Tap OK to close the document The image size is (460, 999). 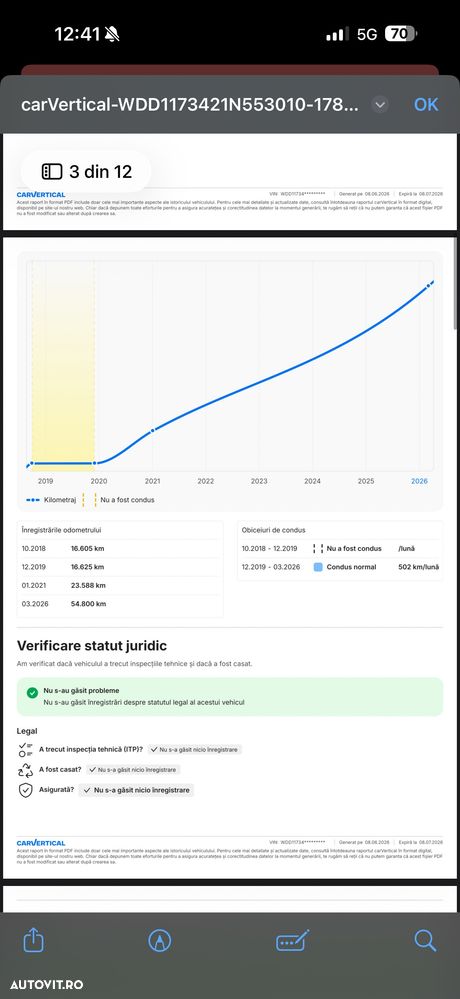[x=426, y=104]
